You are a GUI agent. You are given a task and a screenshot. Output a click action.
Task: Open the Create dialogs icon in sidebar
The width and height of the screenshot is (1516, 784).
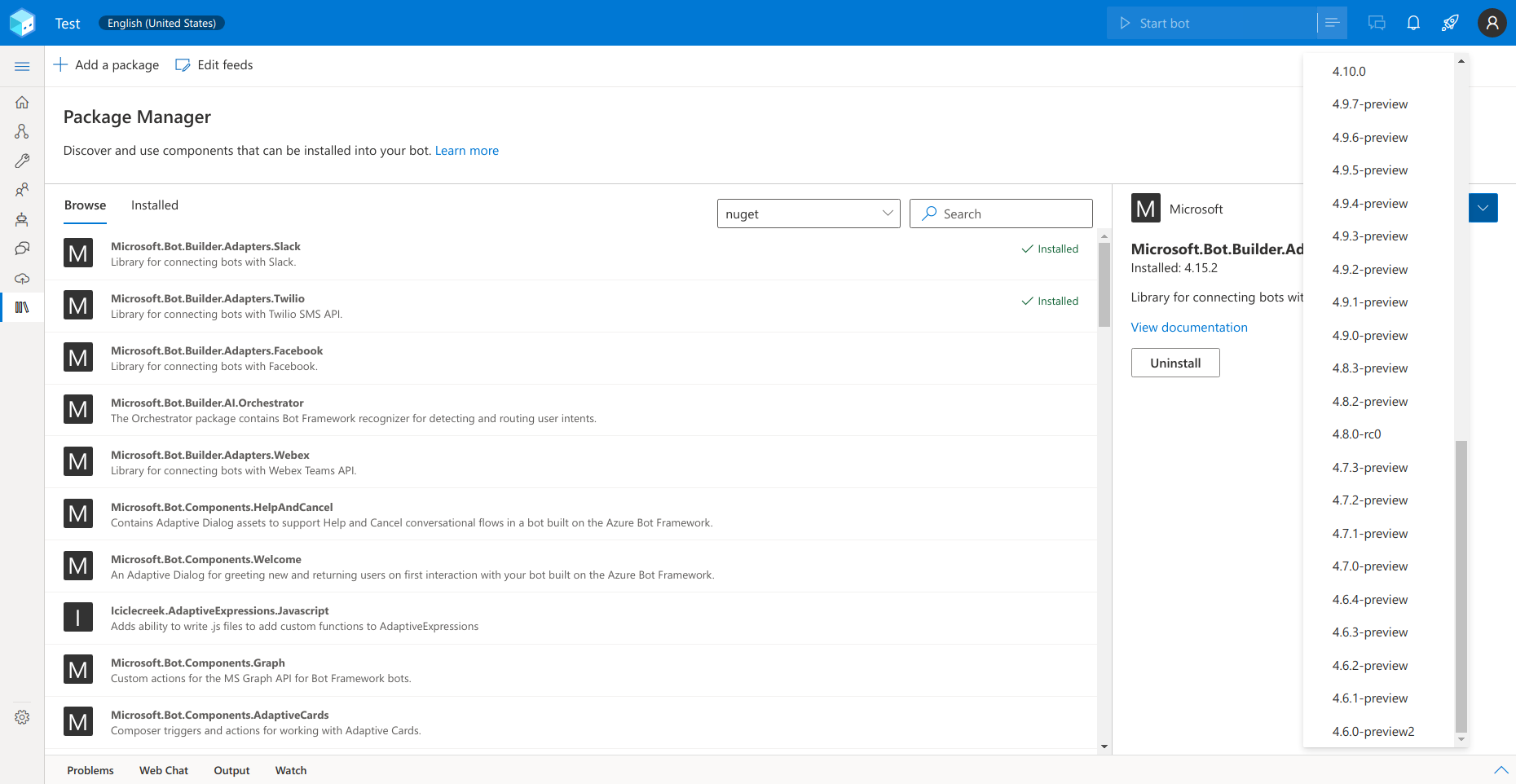coord(22,131)
